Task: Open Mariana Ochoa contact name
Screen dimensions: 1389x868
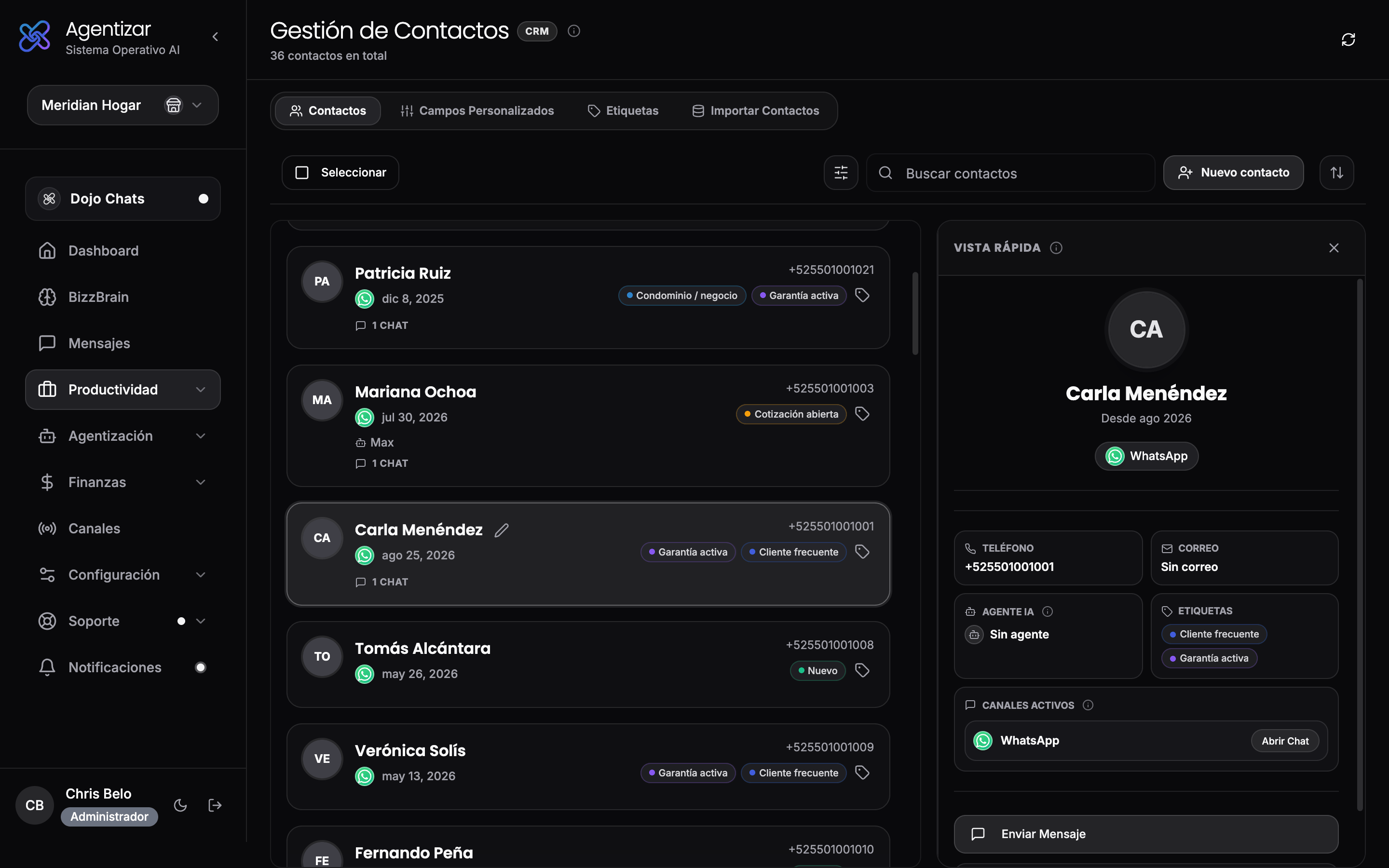Action: click(x=416, y=392)
